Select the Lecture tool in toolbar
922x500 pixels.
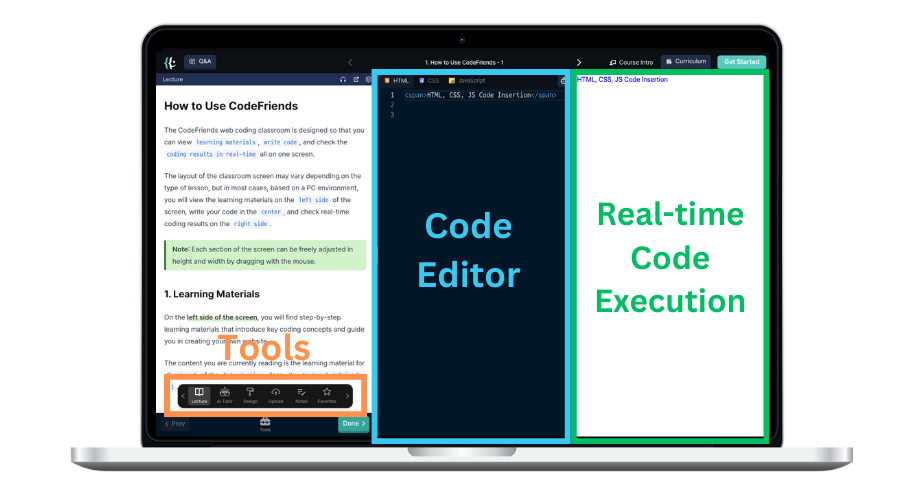click(199, 395)
